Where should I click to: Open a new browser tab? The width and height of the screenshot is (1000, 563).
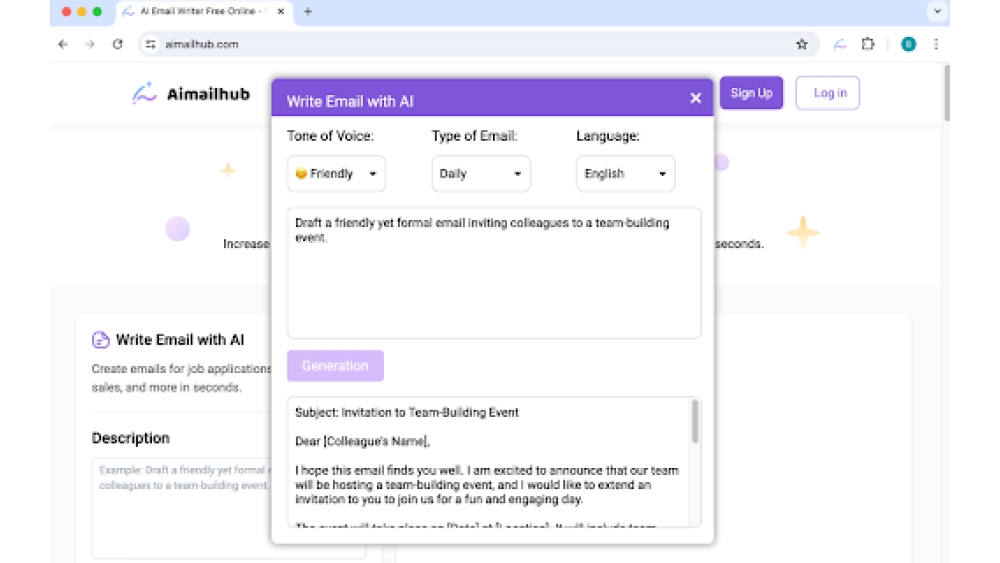[x=308, y=11]
